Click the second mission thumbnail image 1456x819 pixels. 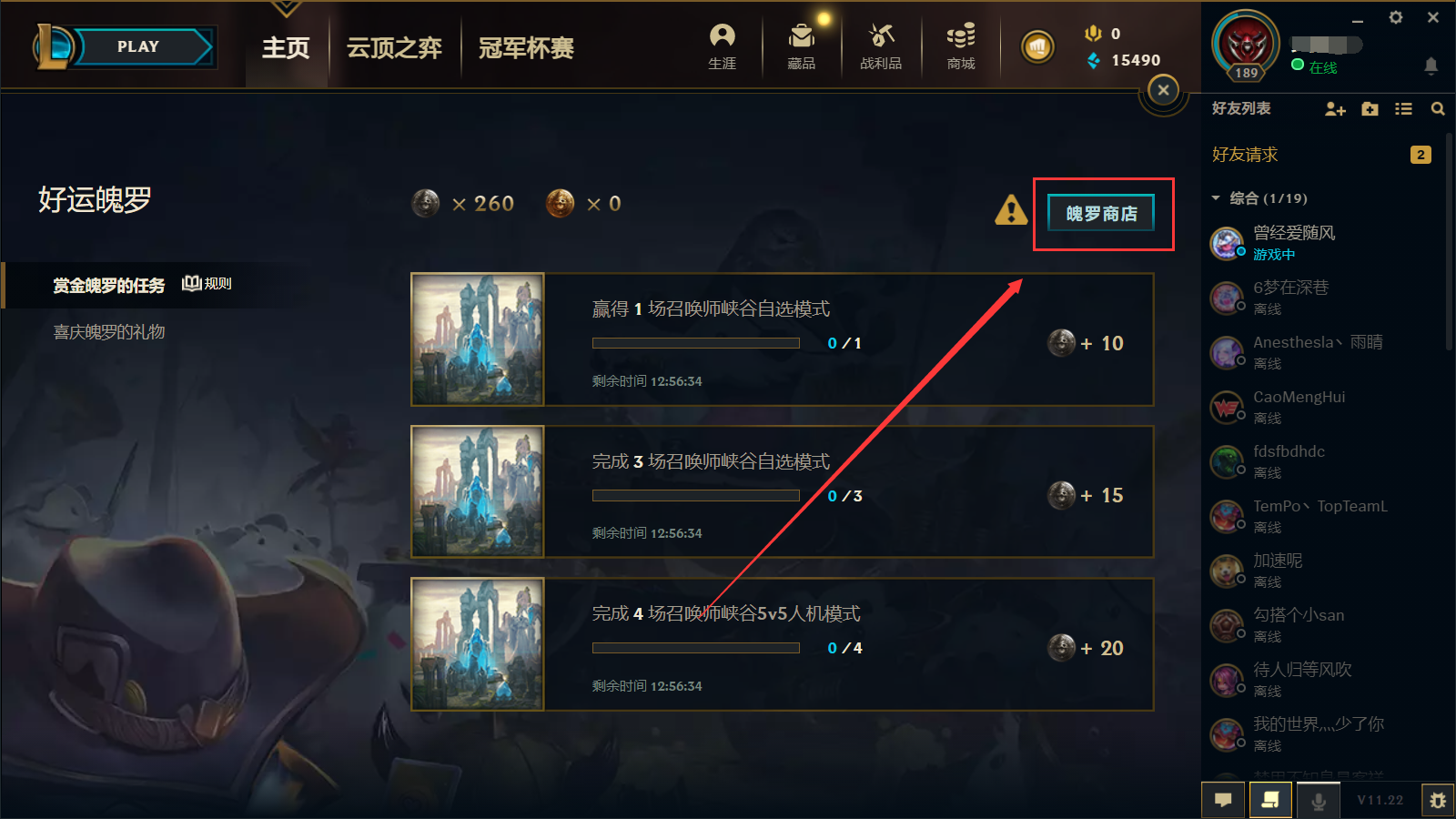[478, 491]
